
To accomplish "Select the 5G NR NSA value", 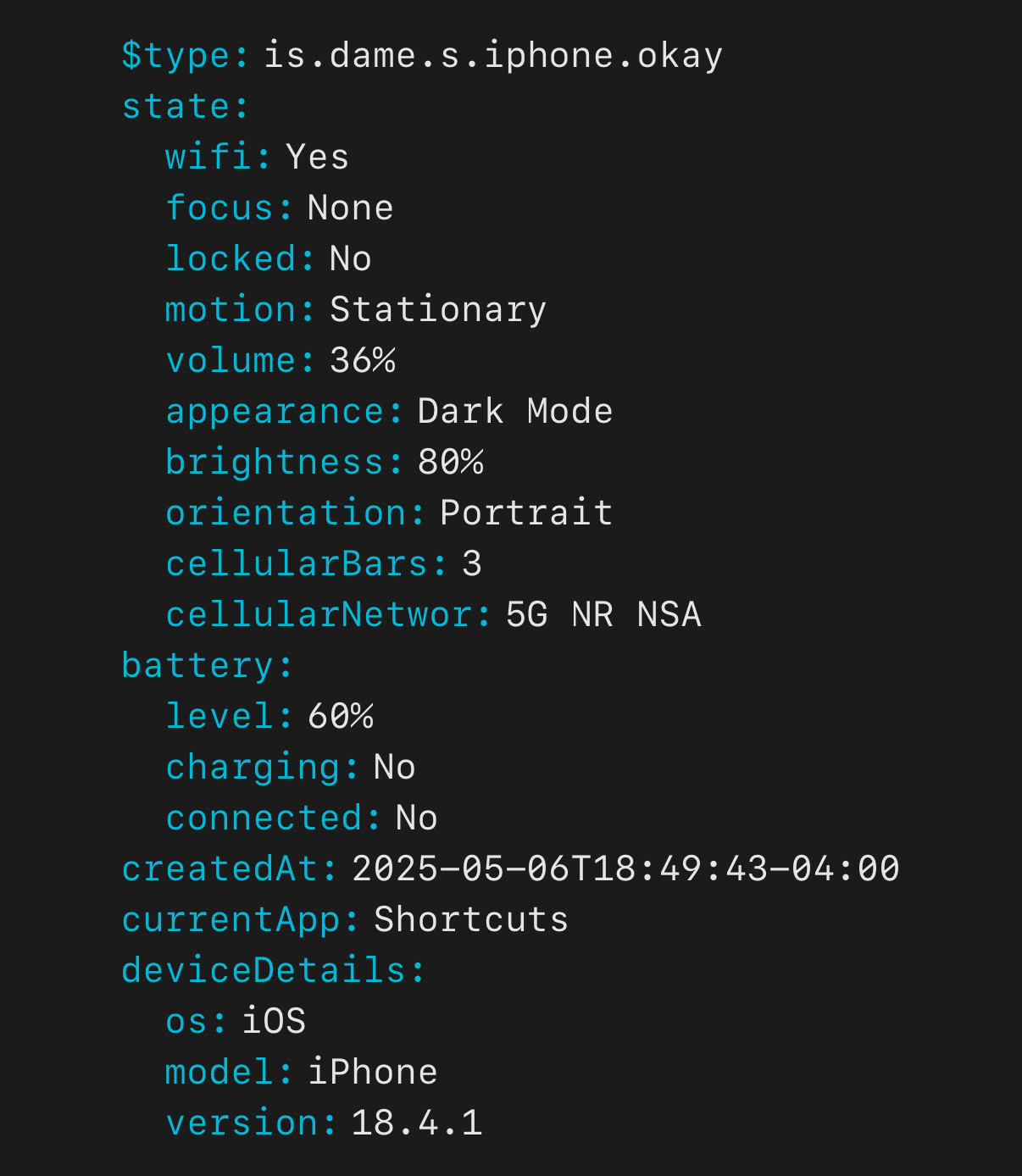I will (x=603, y=615).
